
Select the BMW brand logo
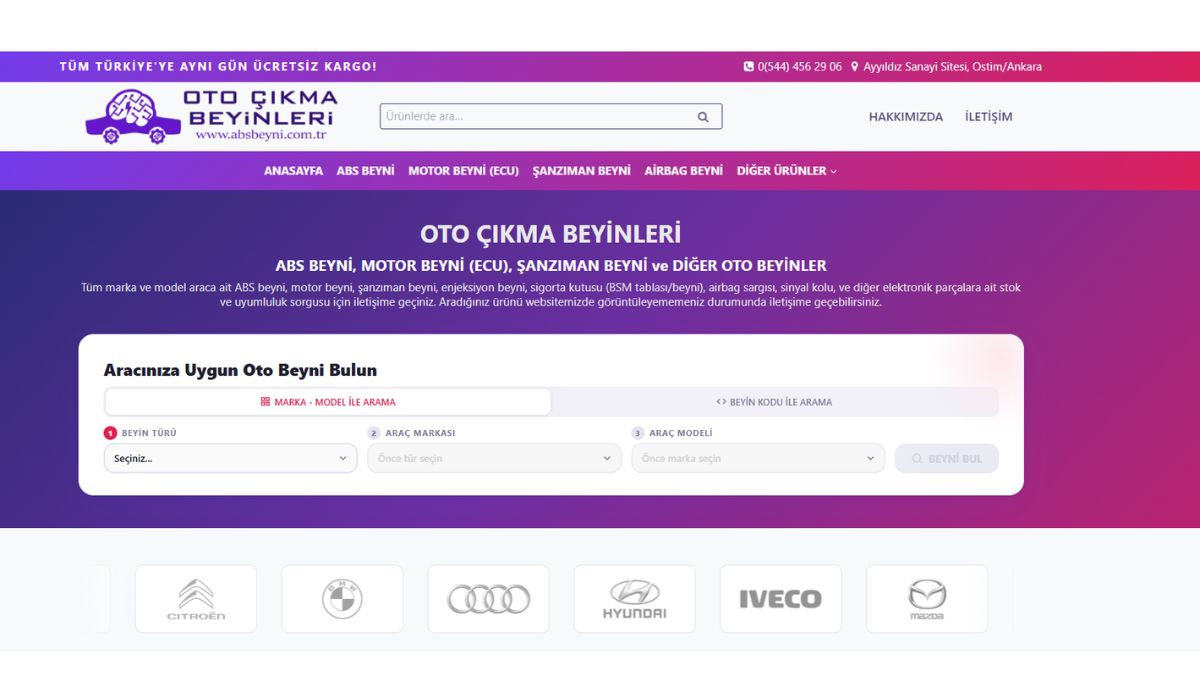[342, 599]
